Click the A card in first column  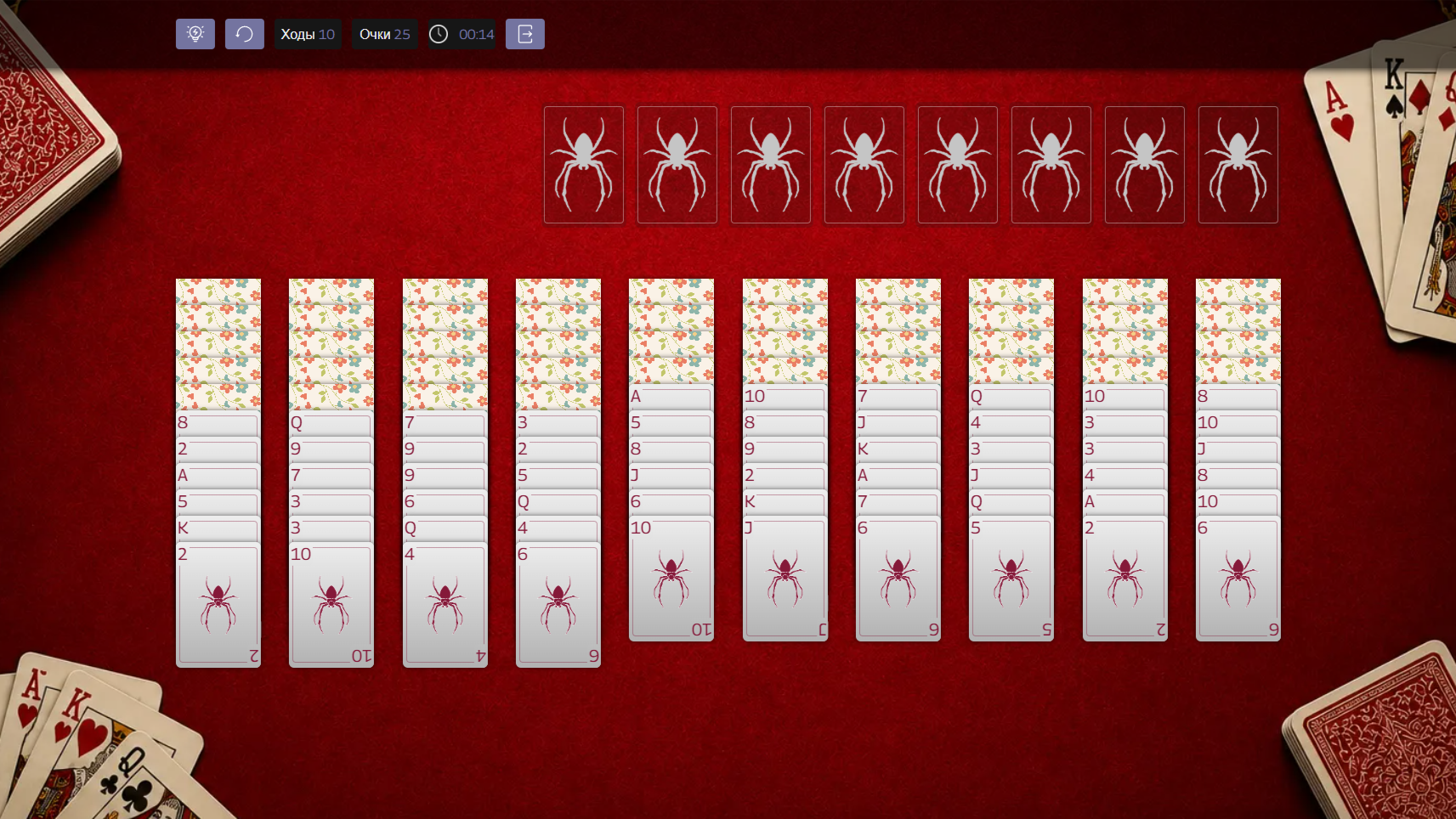pos(218,476)
